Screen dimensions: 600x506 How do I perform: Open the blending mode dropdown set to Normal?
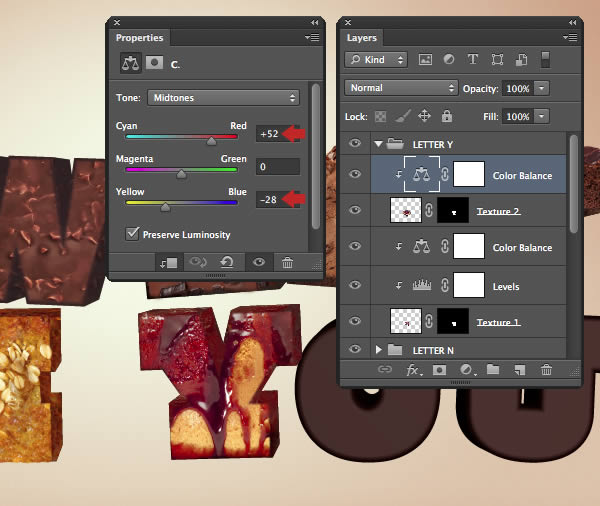click(401, 88)
